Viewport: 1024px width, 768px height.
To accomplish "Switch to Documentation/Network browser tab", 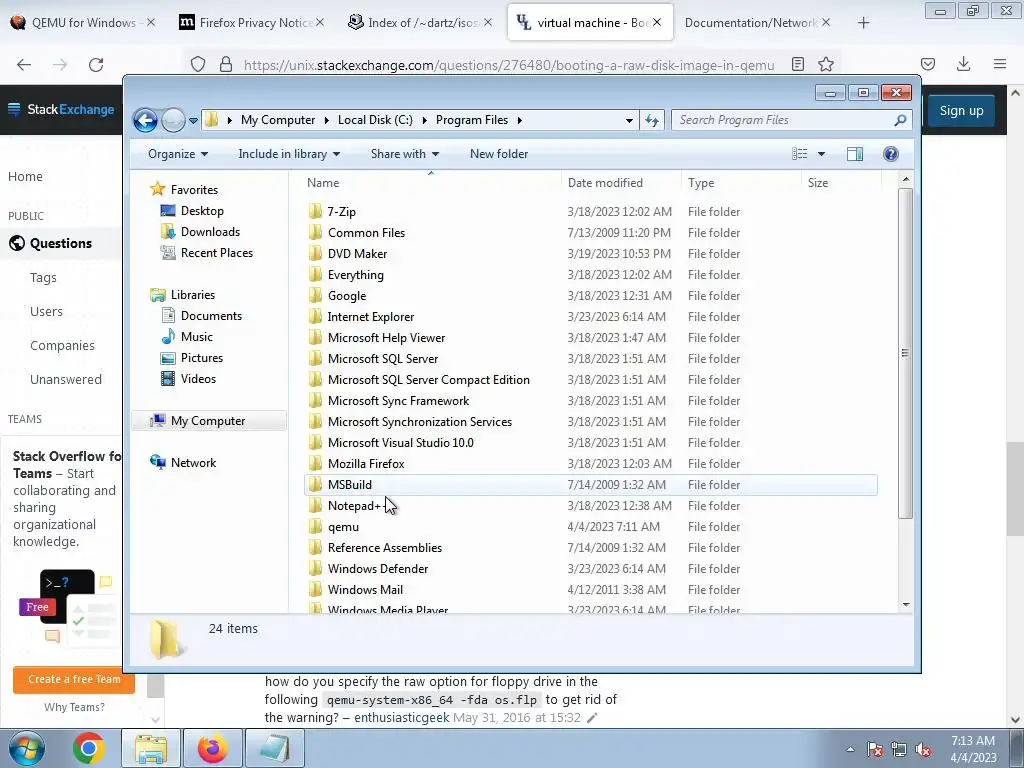I will pyautogui.click(x=758, y=23).
